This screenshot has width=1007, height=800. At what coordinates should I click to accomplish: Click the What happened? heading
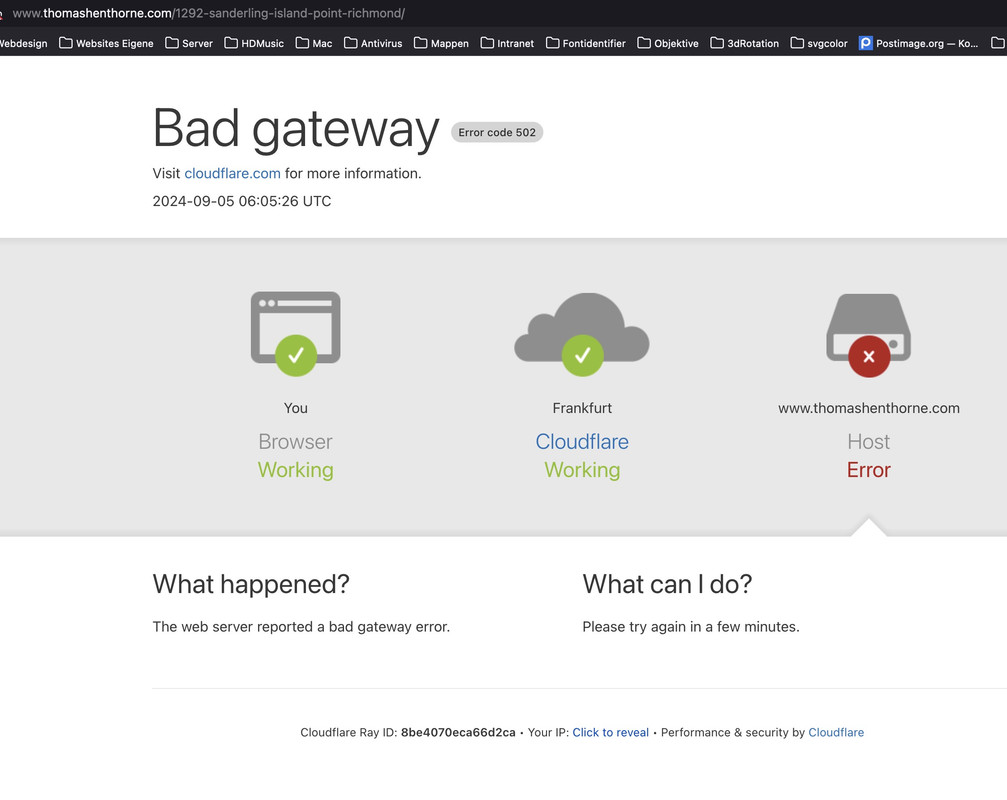[x=251, y=584]
